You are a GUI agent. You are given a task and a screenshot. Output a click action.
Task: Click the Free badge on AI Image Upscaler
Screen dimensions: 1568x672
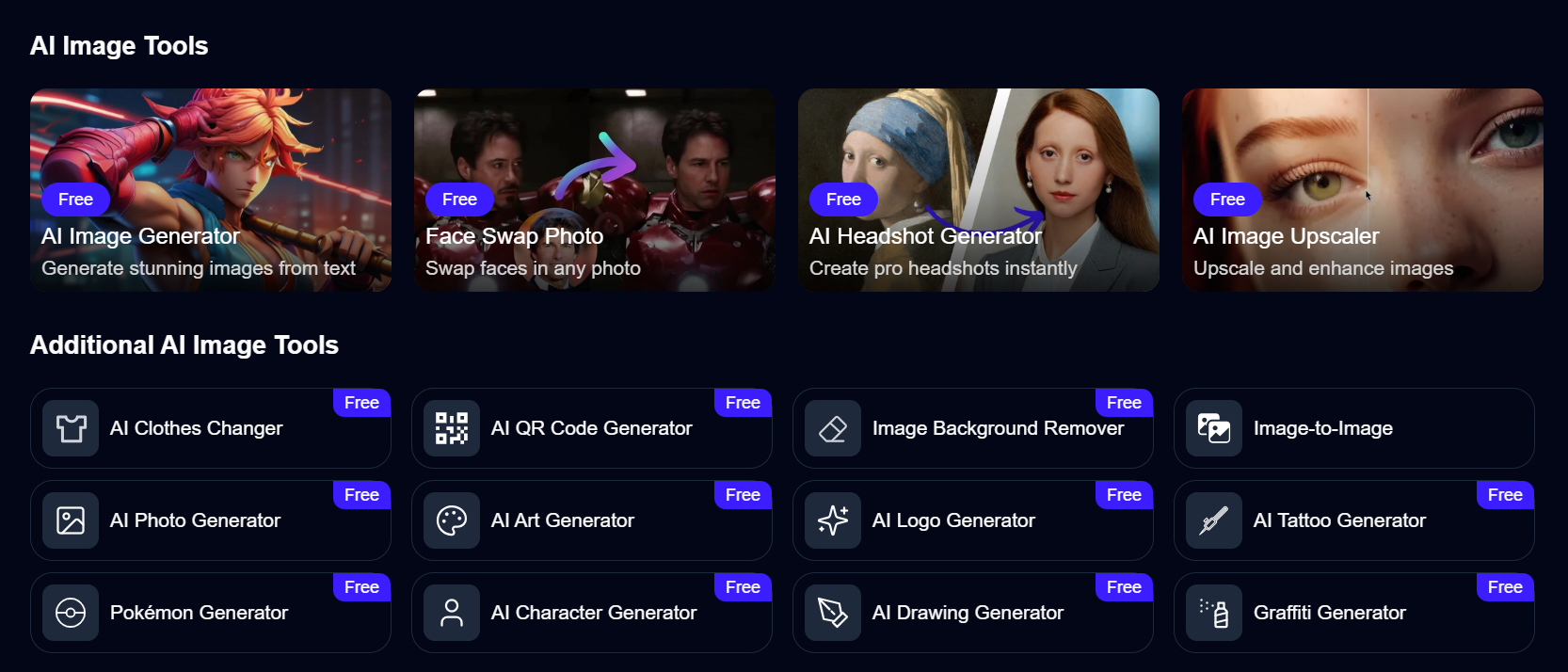click(x=1227, y=200)
